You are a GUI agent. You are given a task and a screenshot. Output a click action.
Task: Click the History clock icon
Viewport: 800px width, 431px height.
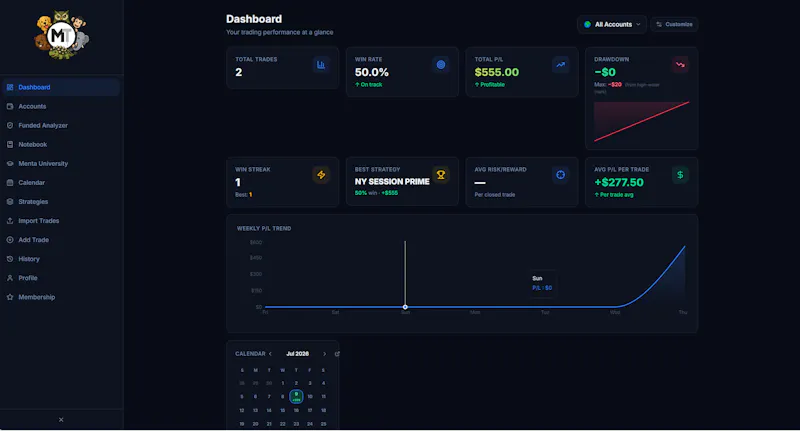point(10,259)
